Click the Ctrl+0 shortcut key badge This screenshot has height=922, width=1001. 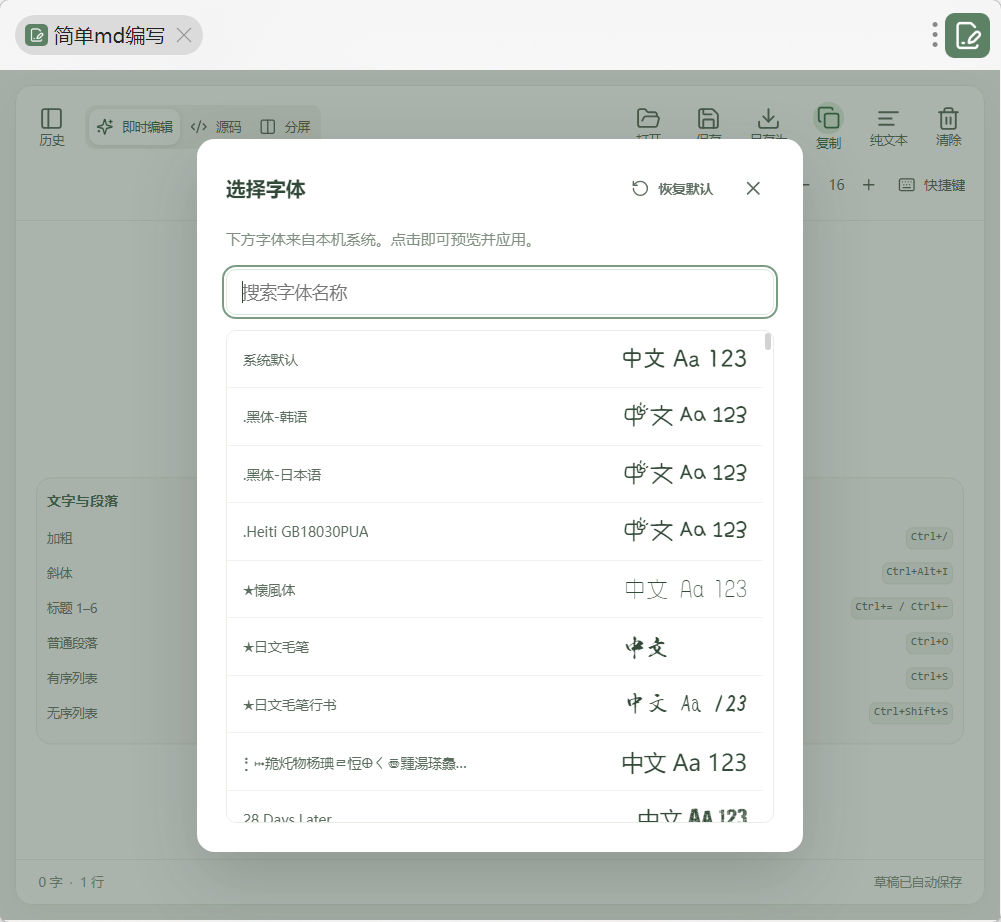click(x=929, y=642)
